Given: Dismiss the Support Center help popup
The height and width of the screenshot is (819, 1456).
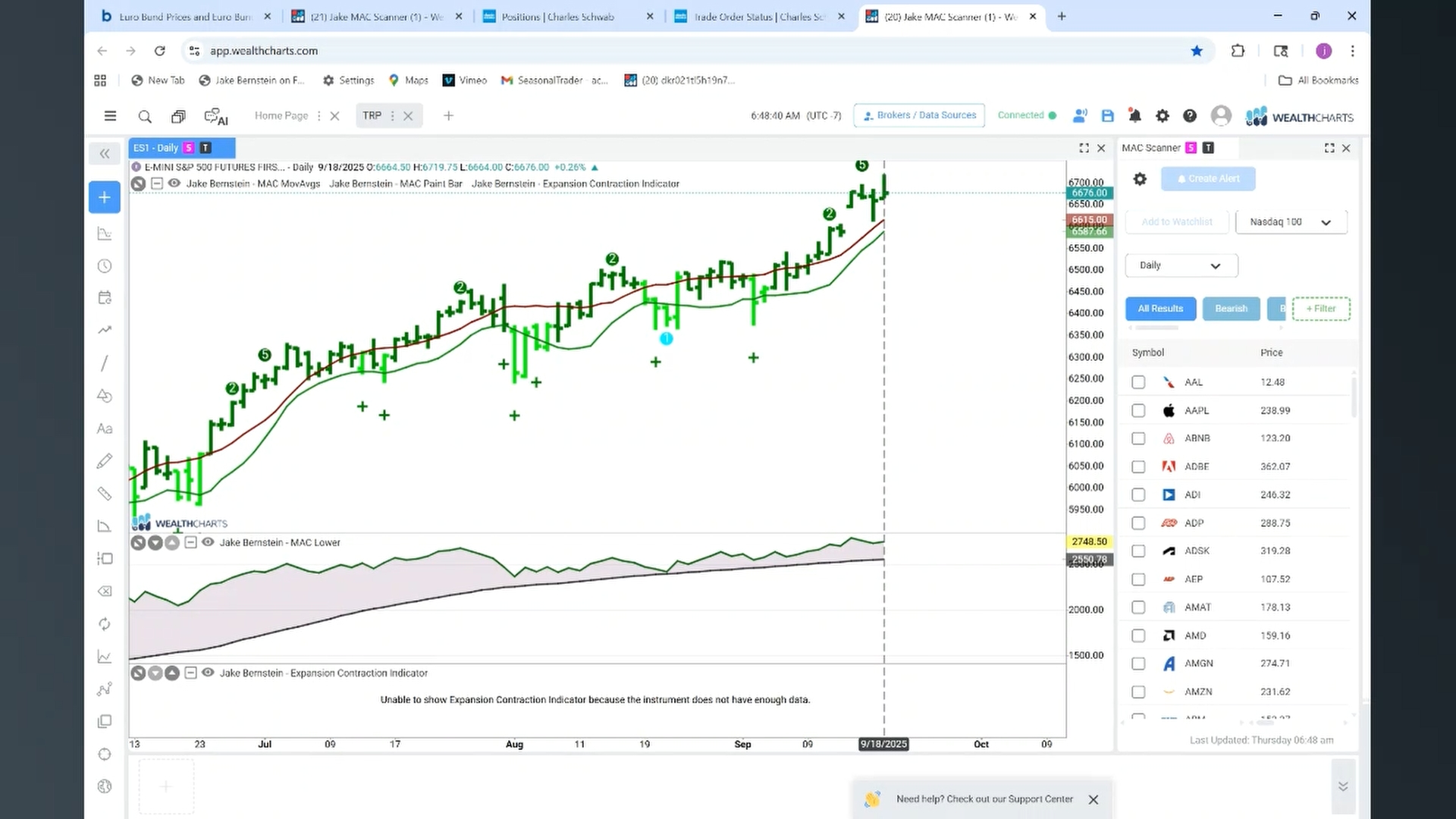Looking at the screenshot, I should [x=1094, y=799].
